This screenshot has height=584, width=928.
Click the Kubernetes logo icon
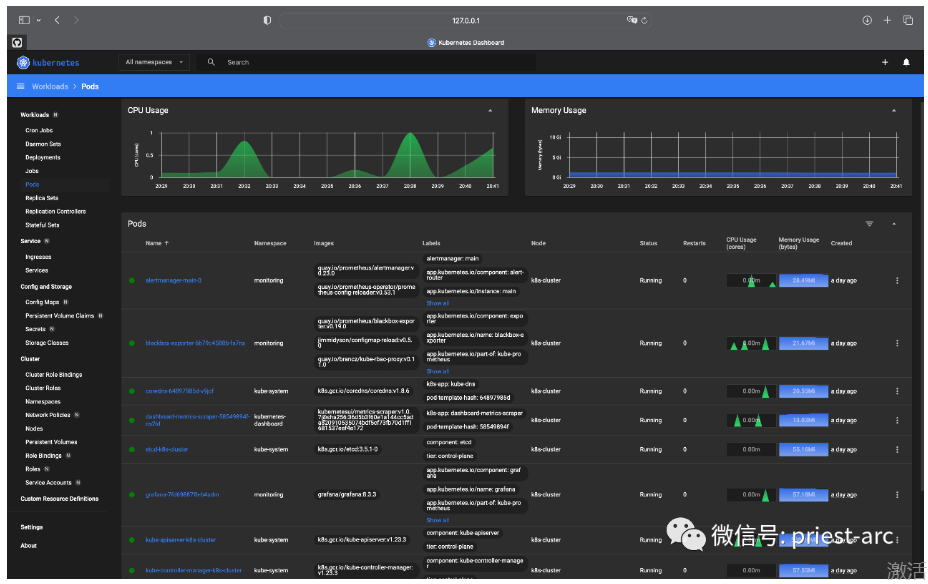click(23, 62)
